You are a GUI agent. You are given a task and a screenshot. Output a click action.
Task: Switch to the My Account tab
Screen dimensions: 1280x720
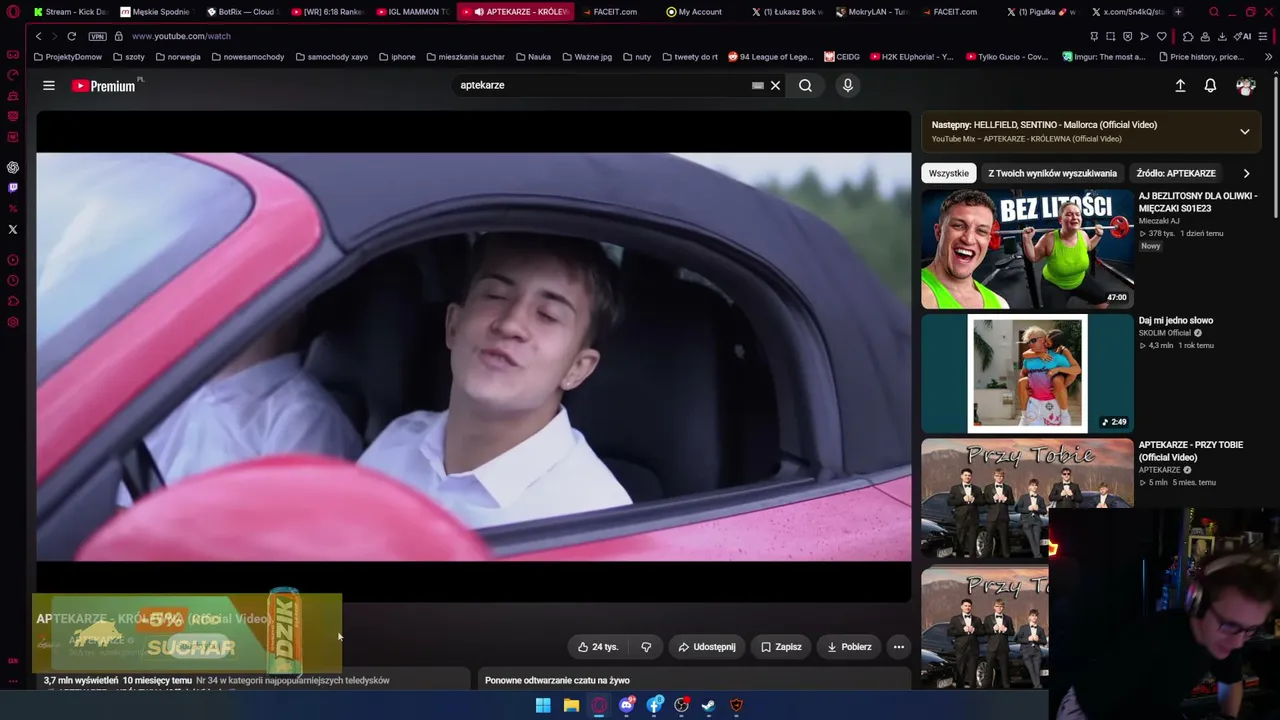[694, 12]
